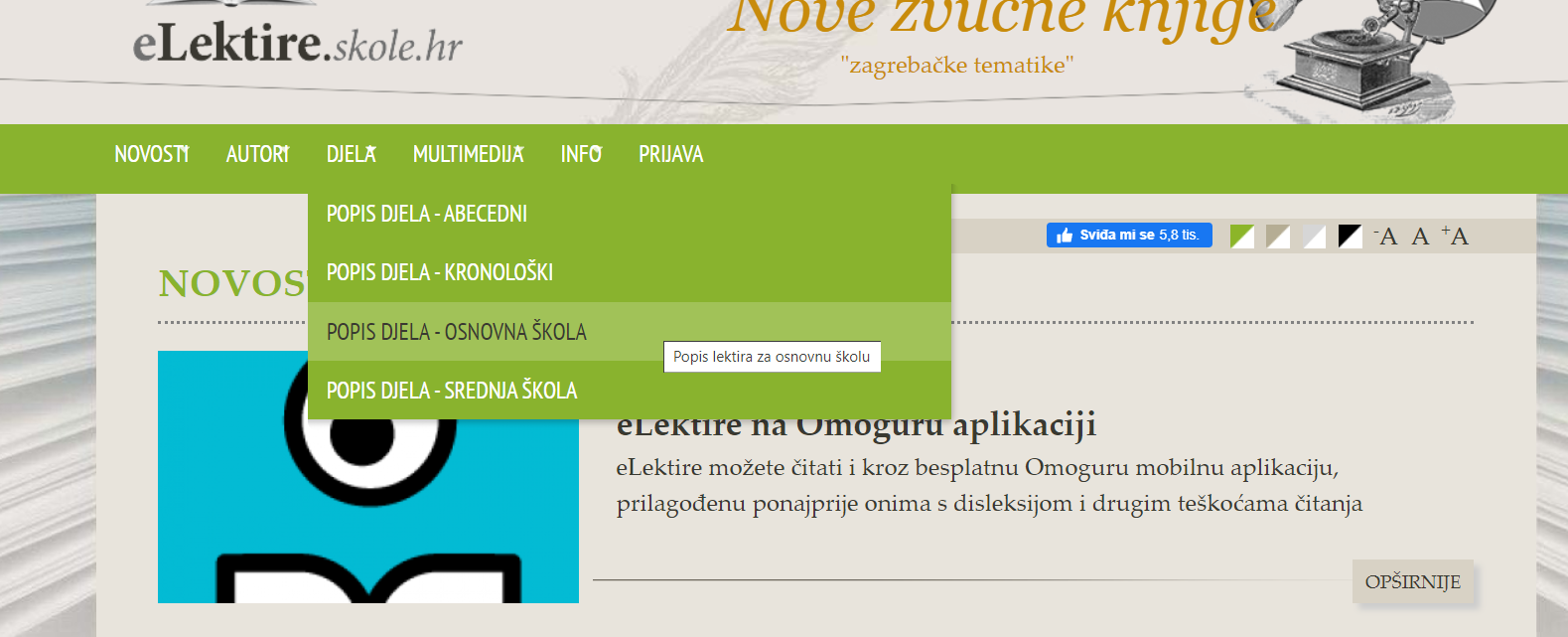Choose Popis djela - Kronološki

(x=440, y=272)
